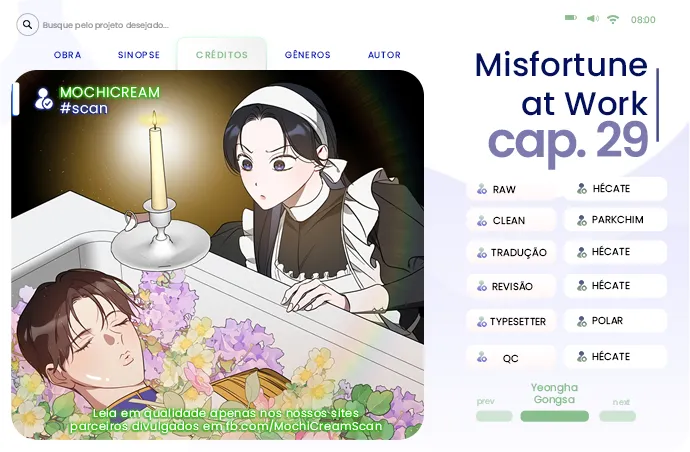Click the Misfortune at Work cover image

[x=217, y=255]
